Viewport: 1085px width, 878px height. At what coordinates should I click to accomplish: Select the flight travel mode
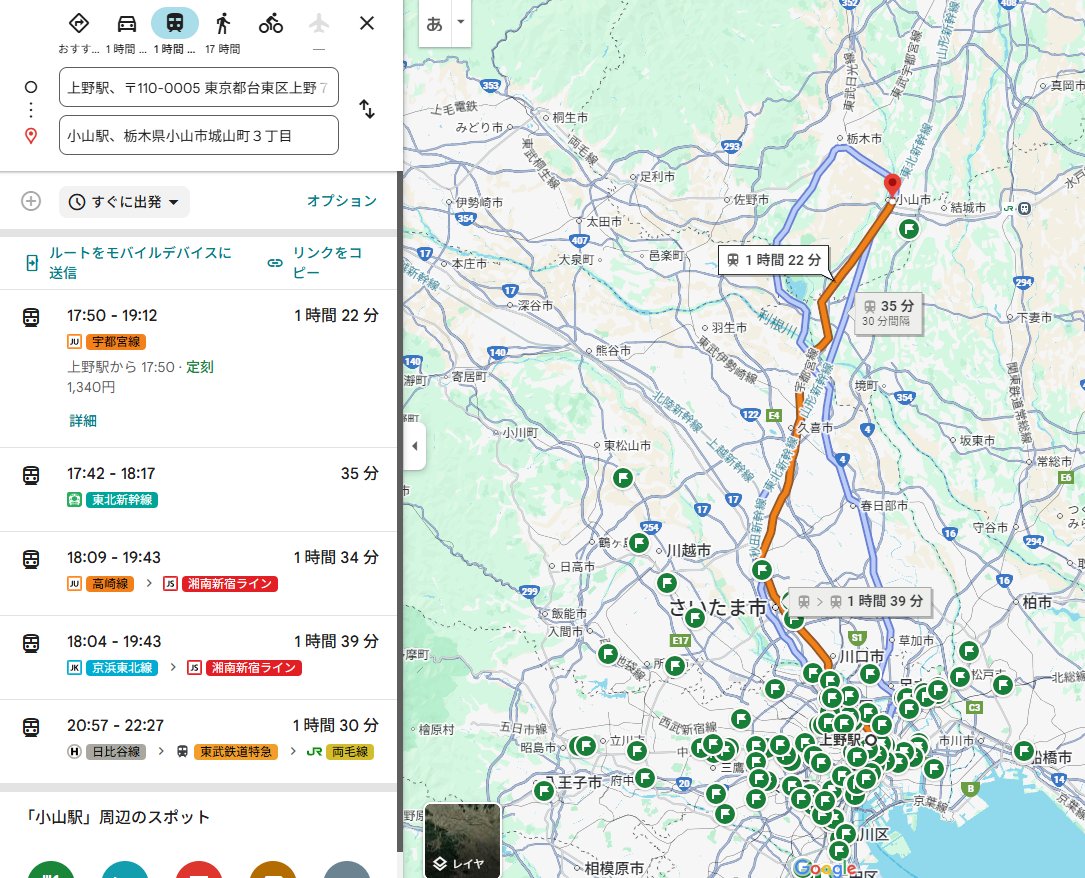(x=318, y=23)
